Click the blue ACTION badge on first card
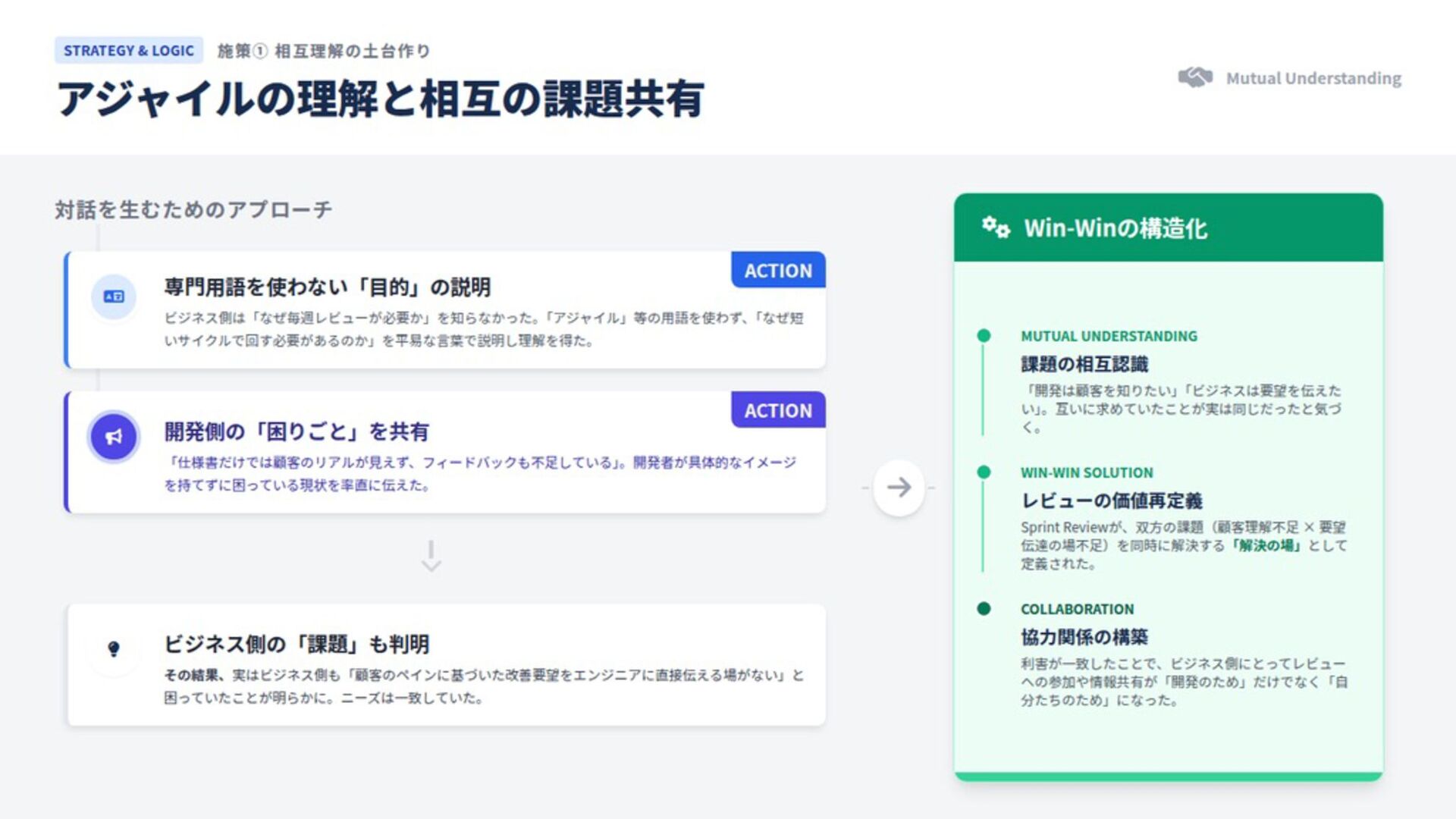This screenshot has height=819, width=1456. (778, 271)
